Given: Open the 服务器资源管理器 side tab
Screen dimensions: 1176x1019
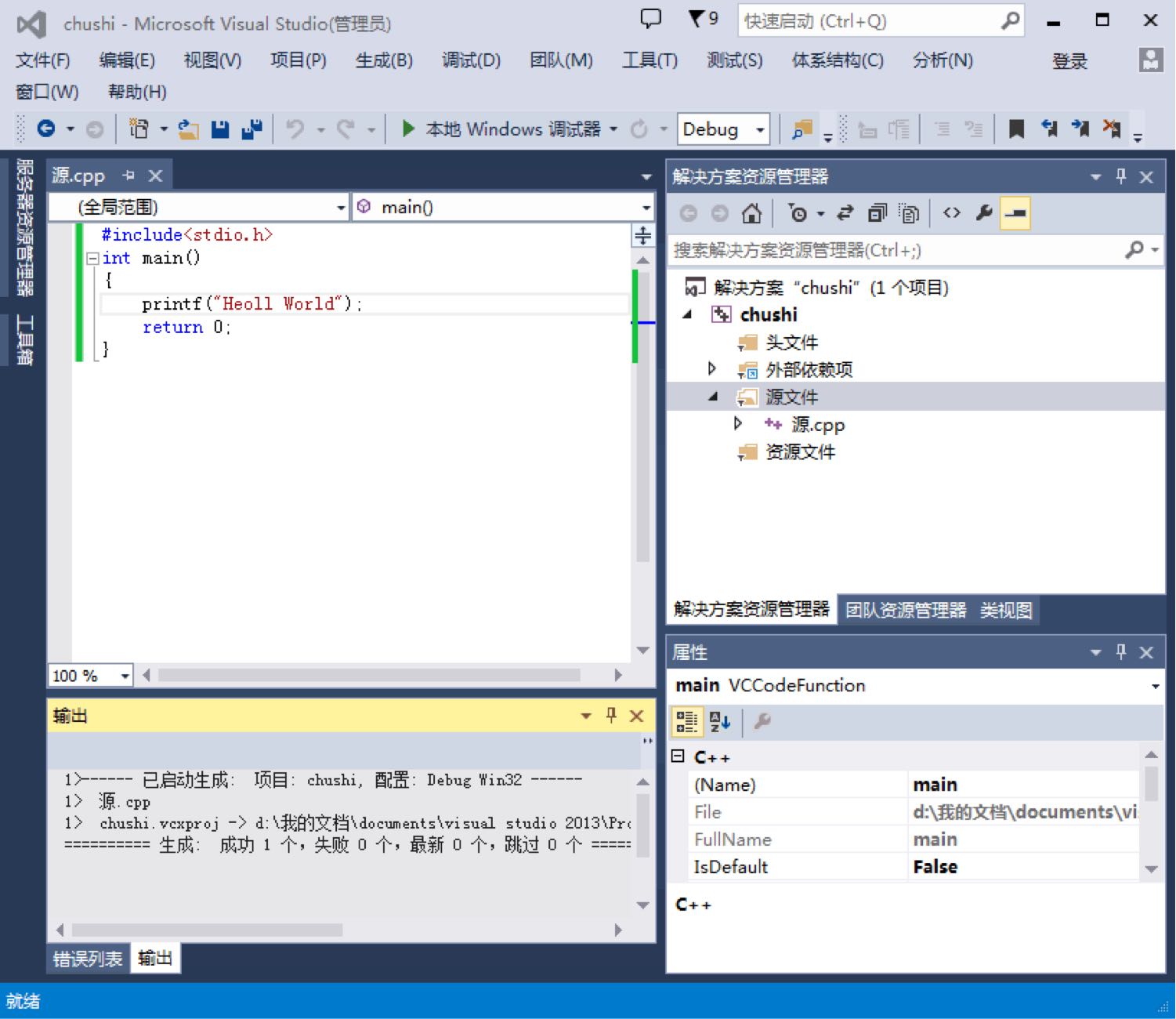Looking at the screenshot, I should pos(24,227).
